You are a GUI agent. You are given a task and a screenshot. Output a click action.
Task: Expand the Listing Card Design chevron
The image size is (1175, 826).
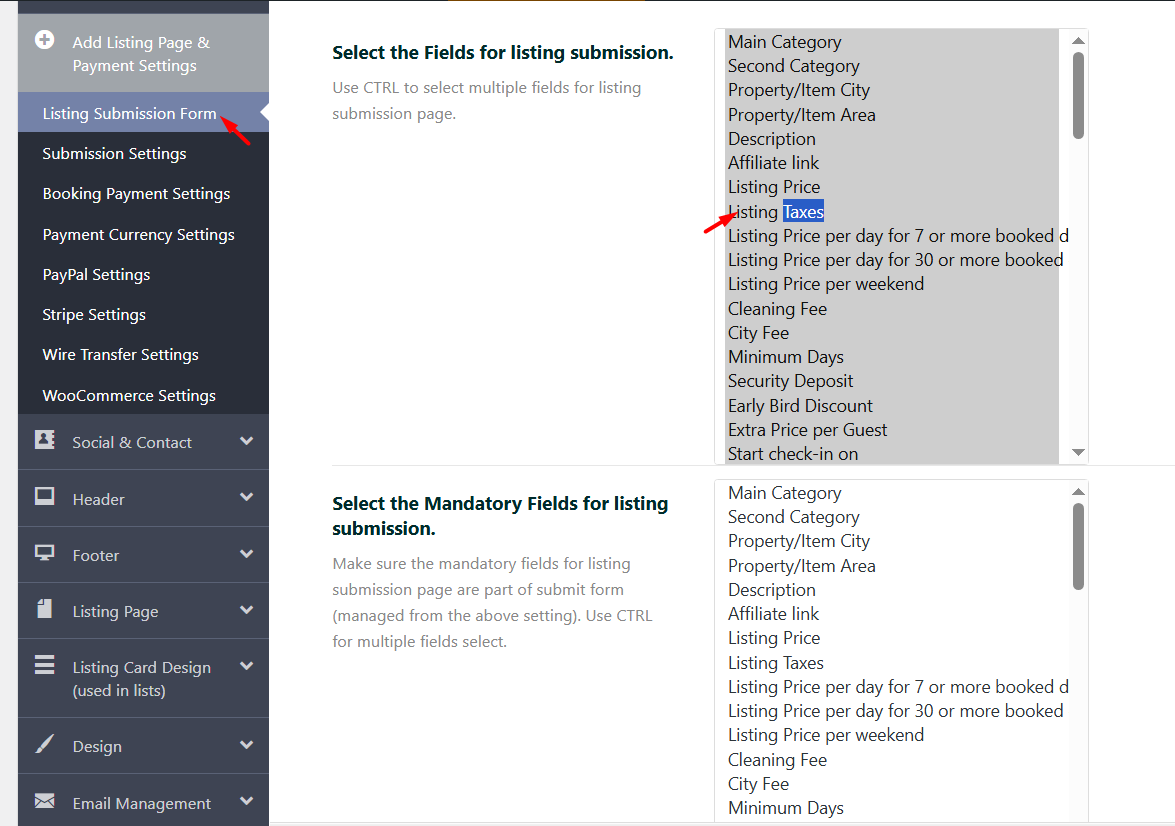[246, 667]
